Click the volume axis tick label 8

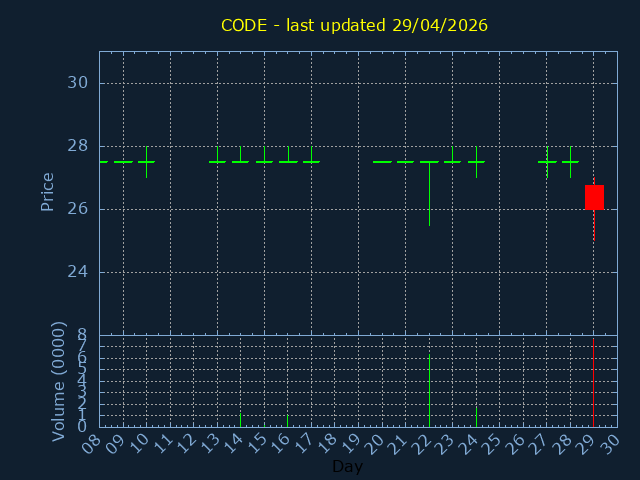click(82, 335)
